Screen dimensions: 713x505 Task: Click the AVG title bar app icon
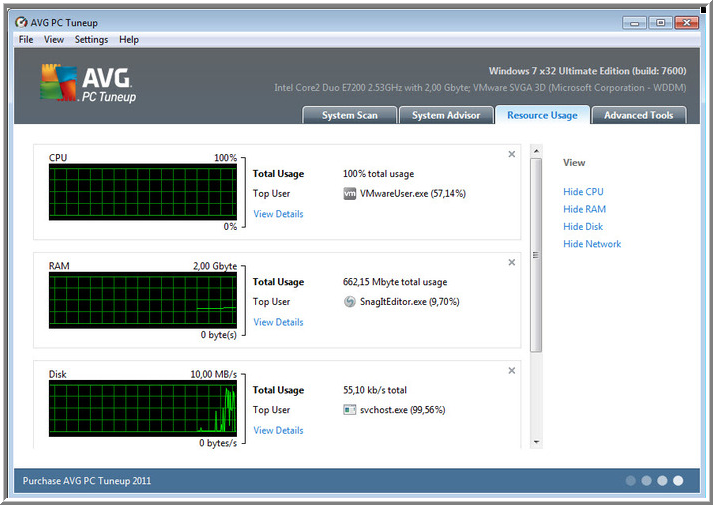[21, 22]
